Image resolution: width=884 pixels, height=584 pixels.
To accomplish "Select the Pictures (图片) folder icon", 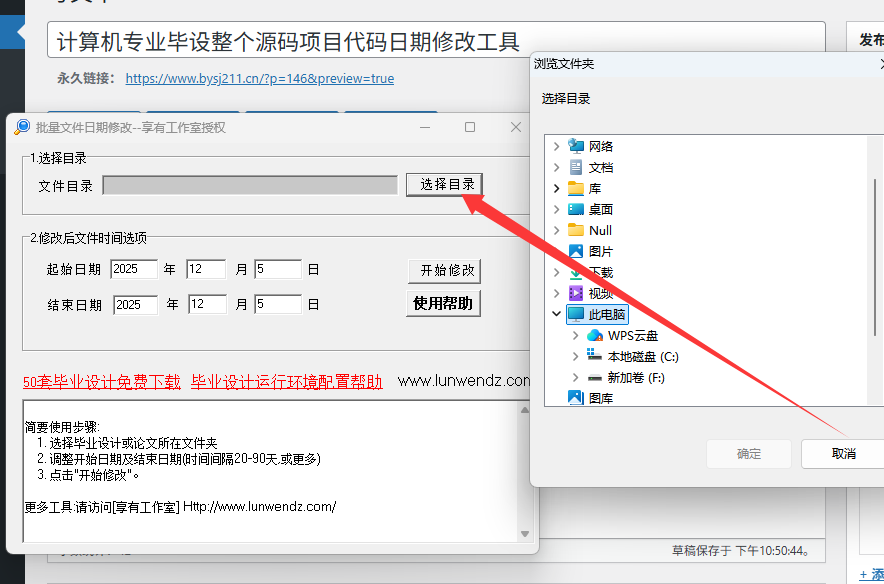I will coord(576,251).
